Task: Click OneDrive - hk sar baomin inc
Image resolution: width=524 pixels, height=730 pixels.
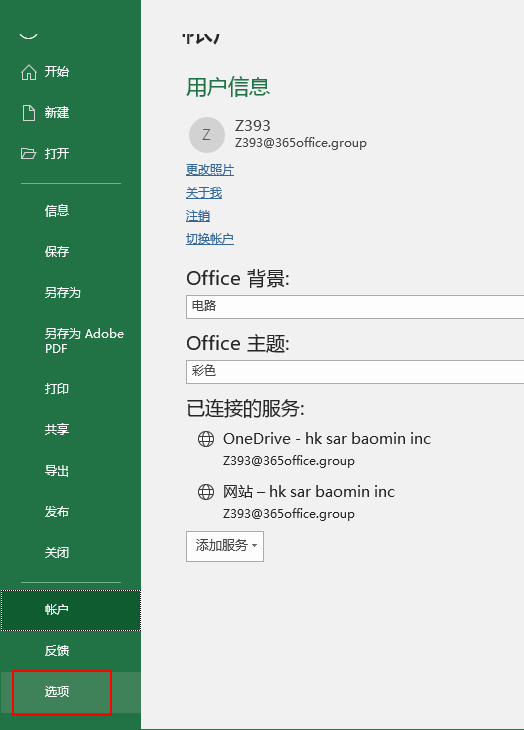Action: (x=327, y=439)
